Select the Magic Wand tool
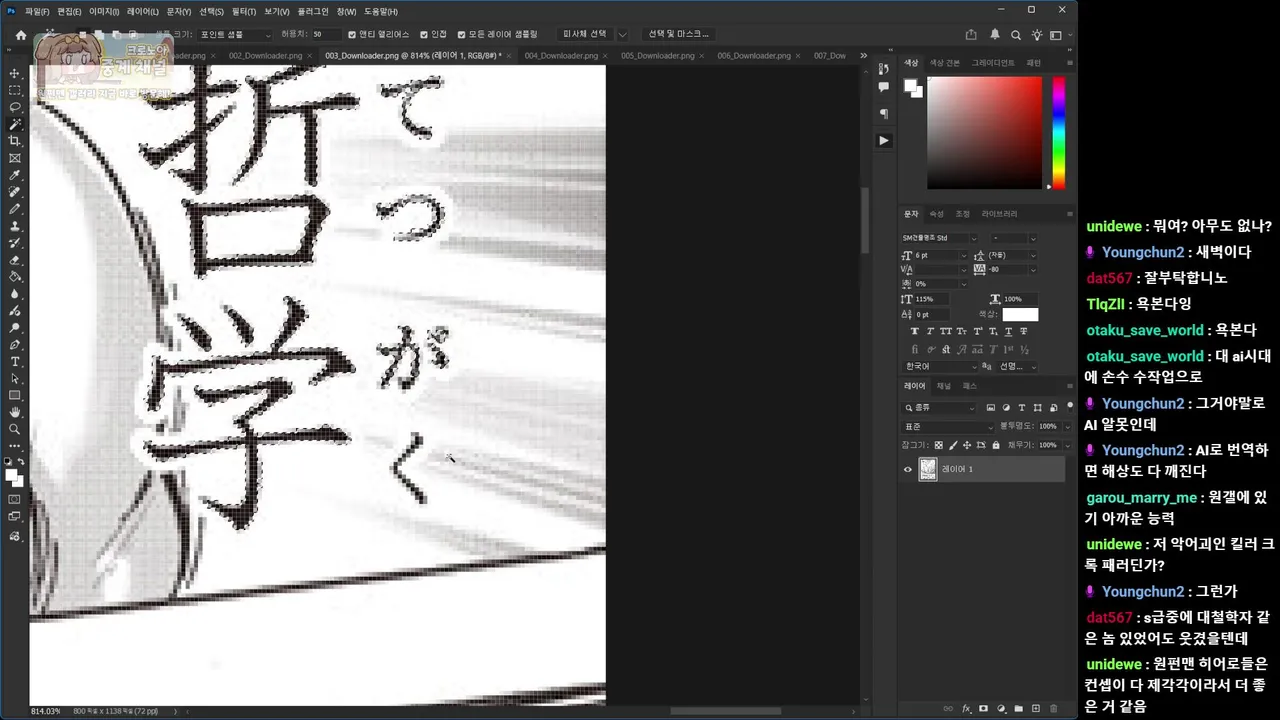 pyautogui.click(x=15, y=124)
